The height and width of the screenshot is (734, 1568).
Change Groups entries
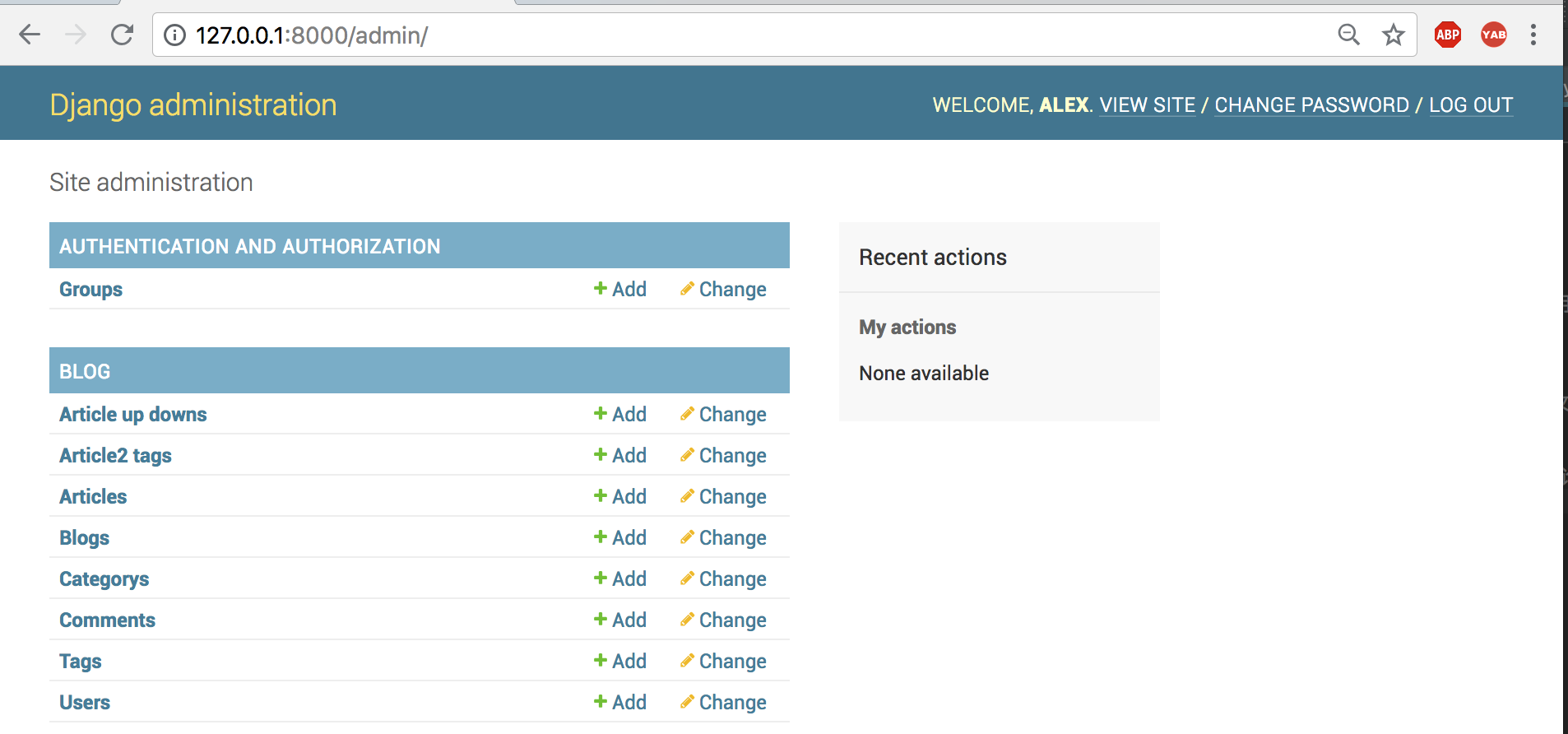[723, 290]
